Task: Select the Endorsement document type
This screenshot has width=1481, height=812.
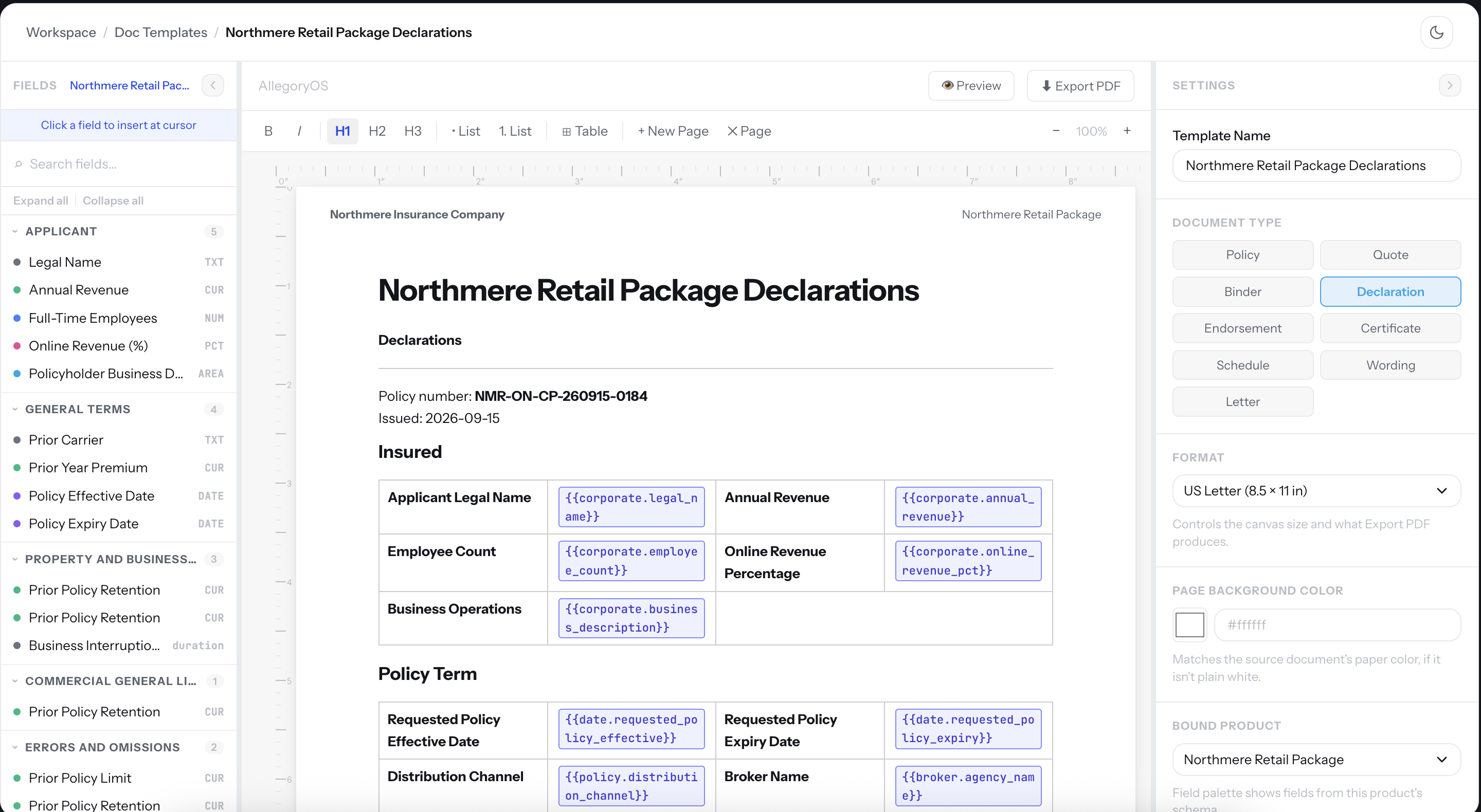Action: click(x=1242, y=328)
